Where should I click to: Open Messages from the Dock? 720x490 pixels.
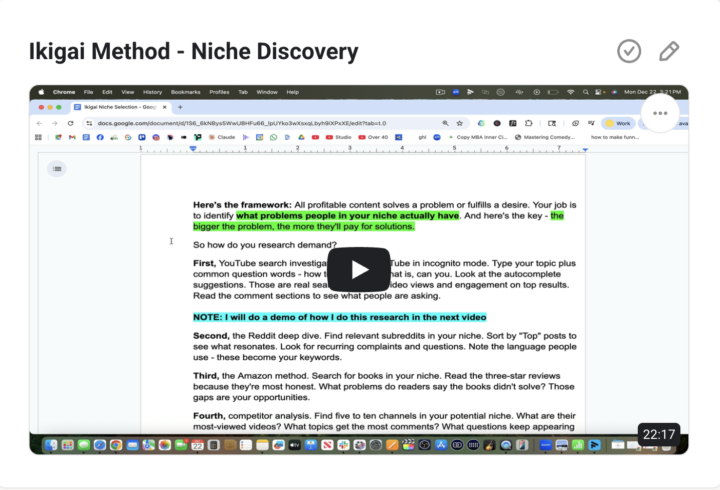pos(84,445)
